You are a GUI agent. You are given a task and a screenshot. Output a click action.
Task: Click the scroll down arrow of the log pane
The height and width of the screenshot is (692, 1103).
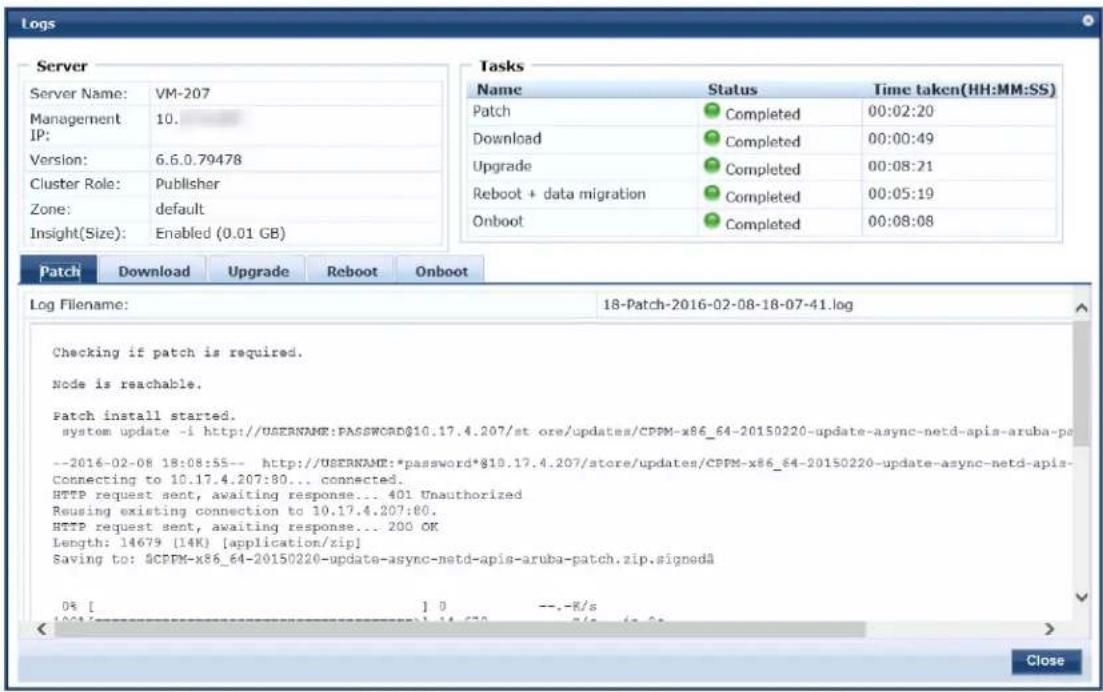pyautogui.click(x=1082, y=597)
